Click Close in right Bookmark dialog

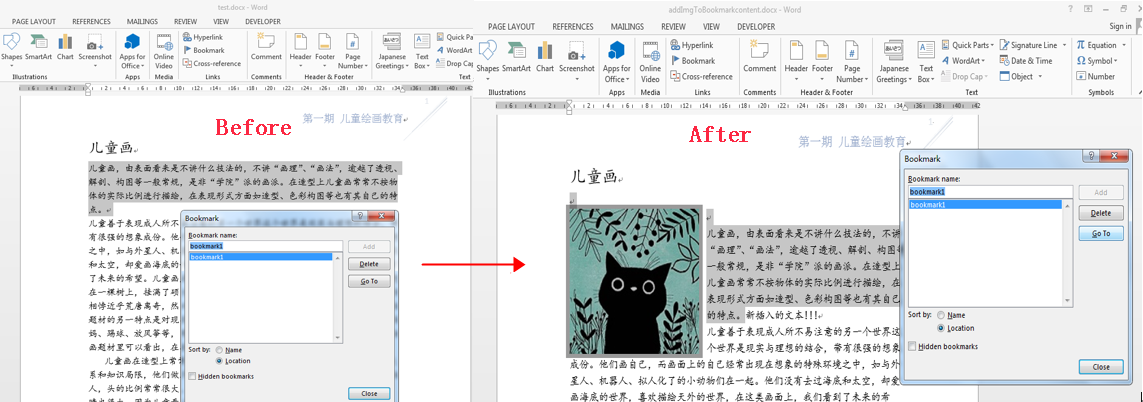(x=1101, y=368)
